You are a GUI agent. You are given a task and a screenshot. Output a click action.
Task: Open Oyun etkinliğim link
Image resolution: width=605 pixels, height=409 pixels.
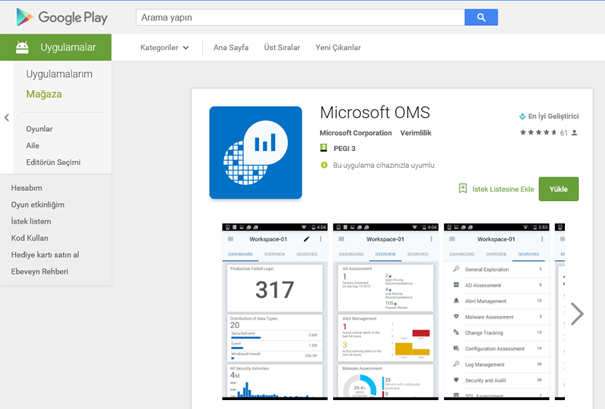37,204
